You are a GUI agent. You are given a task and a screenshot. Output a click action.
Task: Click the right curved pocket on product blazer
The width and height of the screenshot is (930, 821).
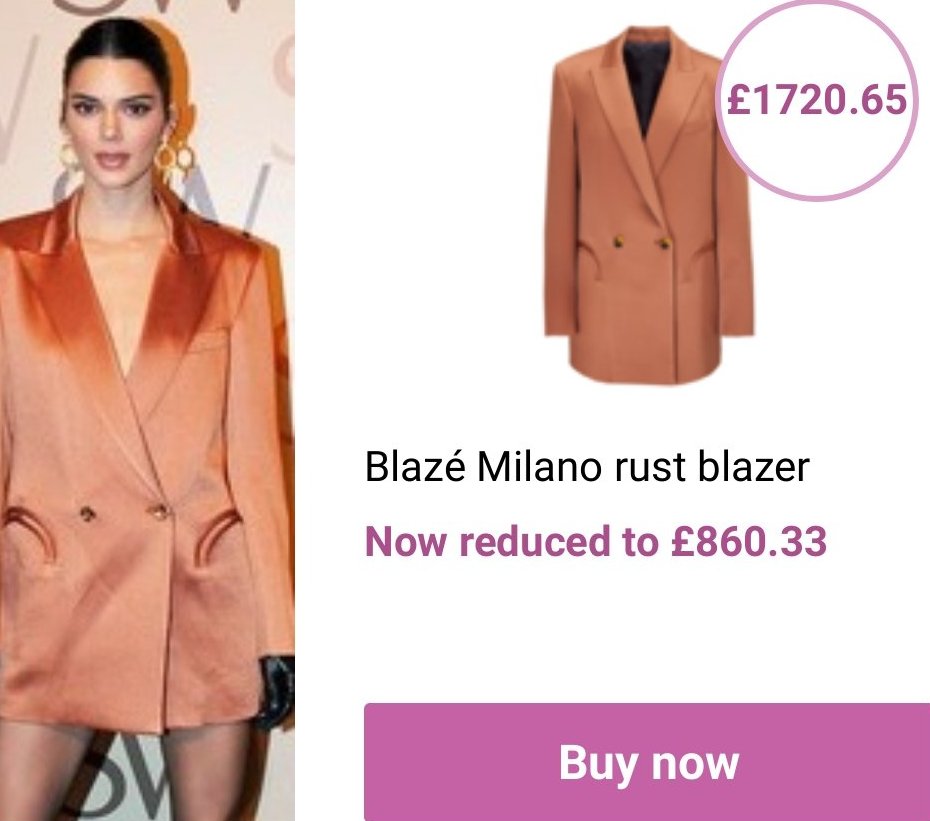pyautogui.click(x=704, y=254)
